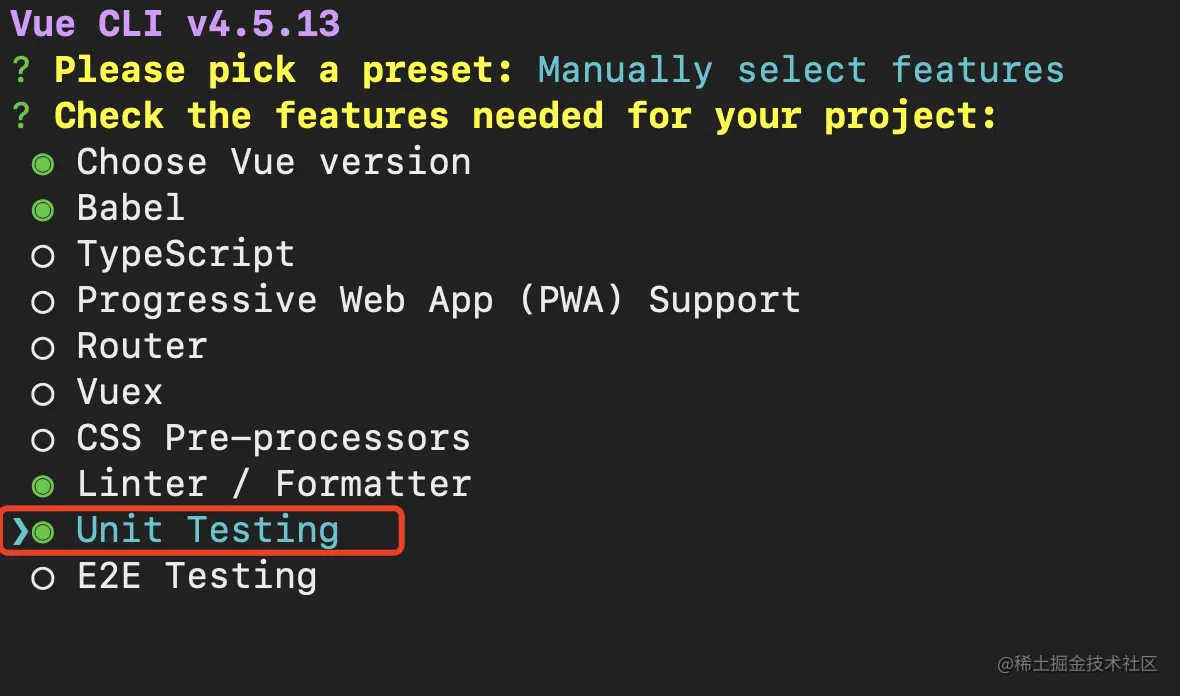Enable the TypeScript feature circle
The image size is (1180, 696).
click(x=42, y=257)
